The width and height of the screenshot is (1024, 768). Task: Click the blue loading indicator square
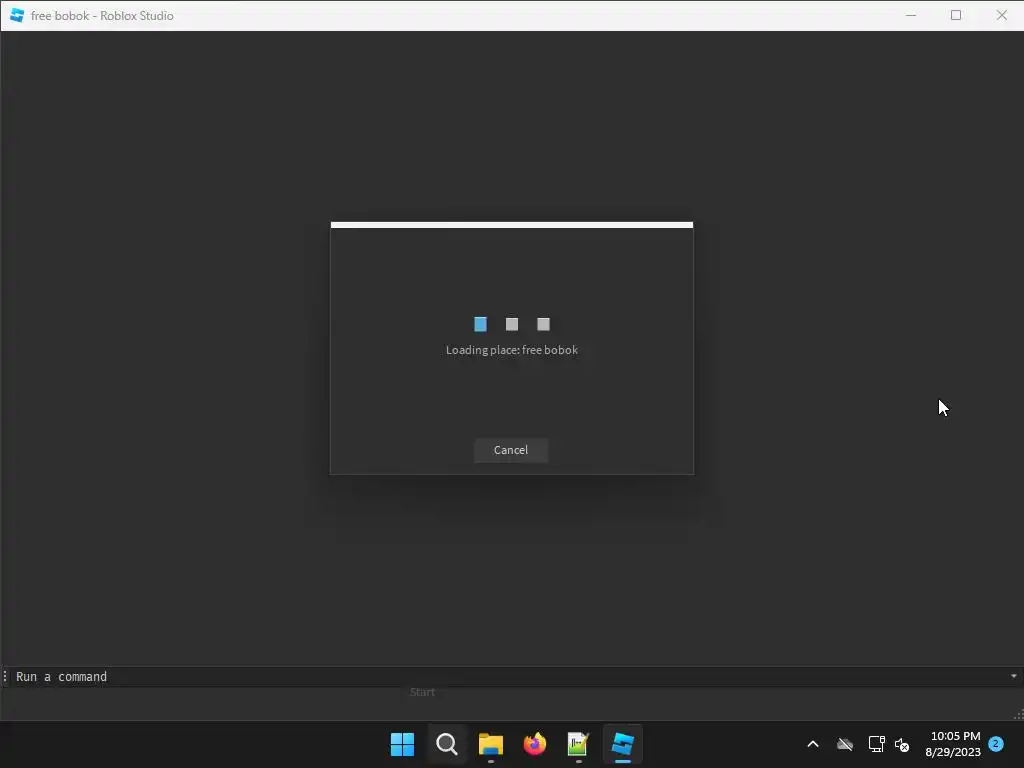click(x=481, y=324)
